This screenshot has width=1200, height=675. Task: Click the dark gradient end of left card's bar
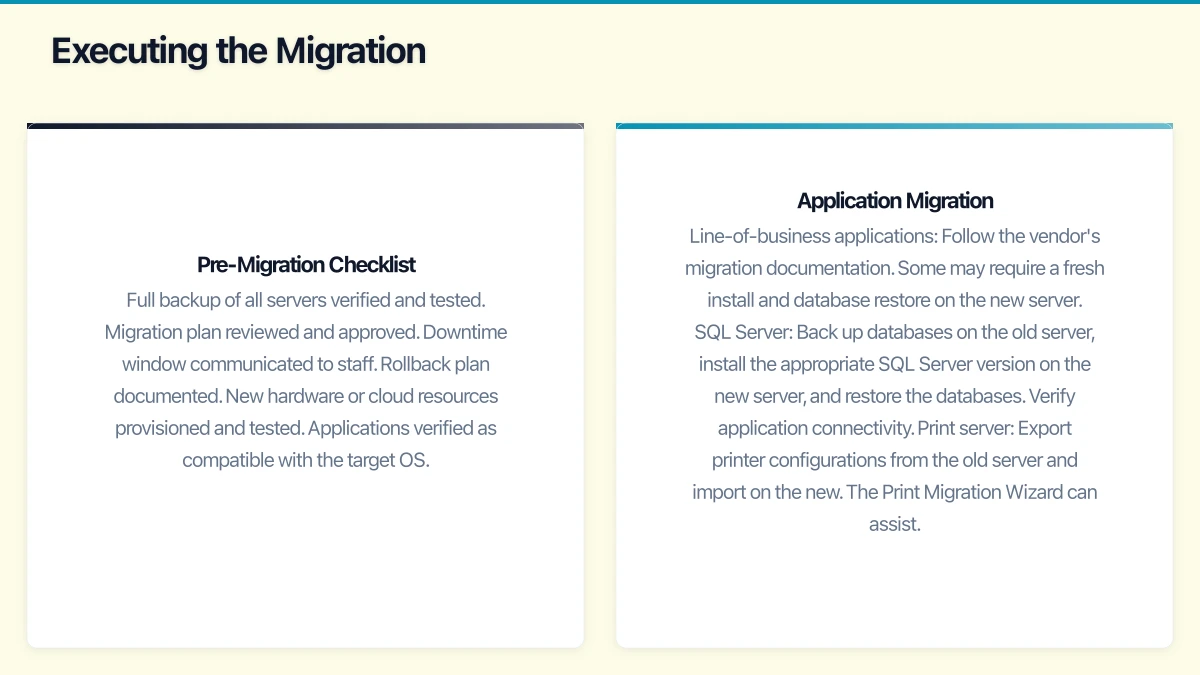click(x=60, y=125)
